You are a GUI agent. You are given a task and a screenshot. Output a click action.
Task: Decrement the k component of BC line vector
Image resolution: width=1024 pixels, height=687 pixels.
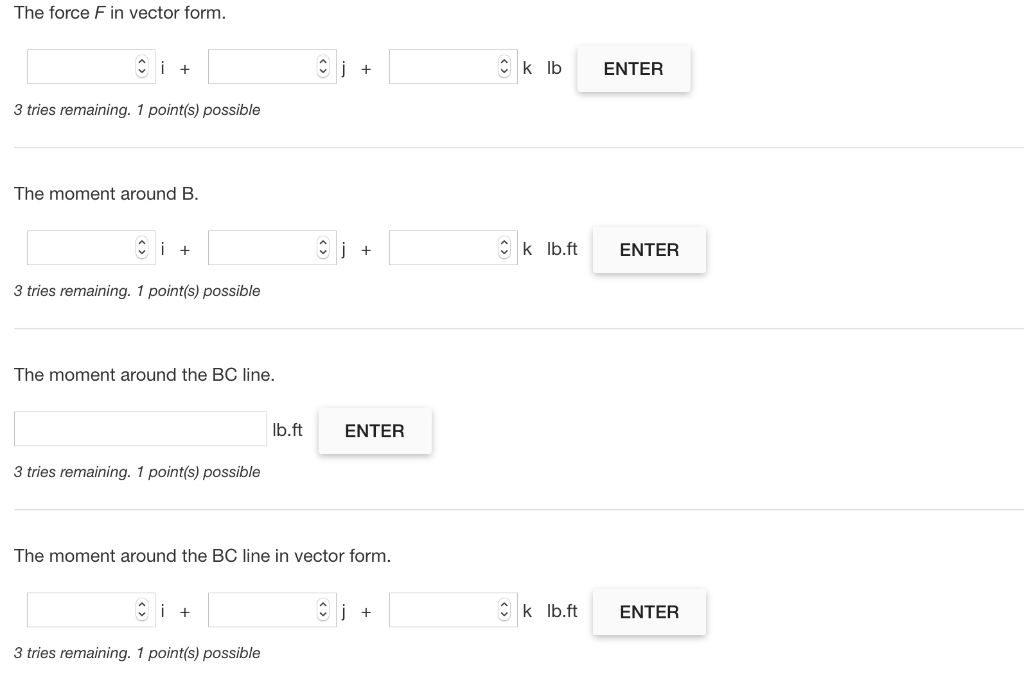tap(506, 614)
